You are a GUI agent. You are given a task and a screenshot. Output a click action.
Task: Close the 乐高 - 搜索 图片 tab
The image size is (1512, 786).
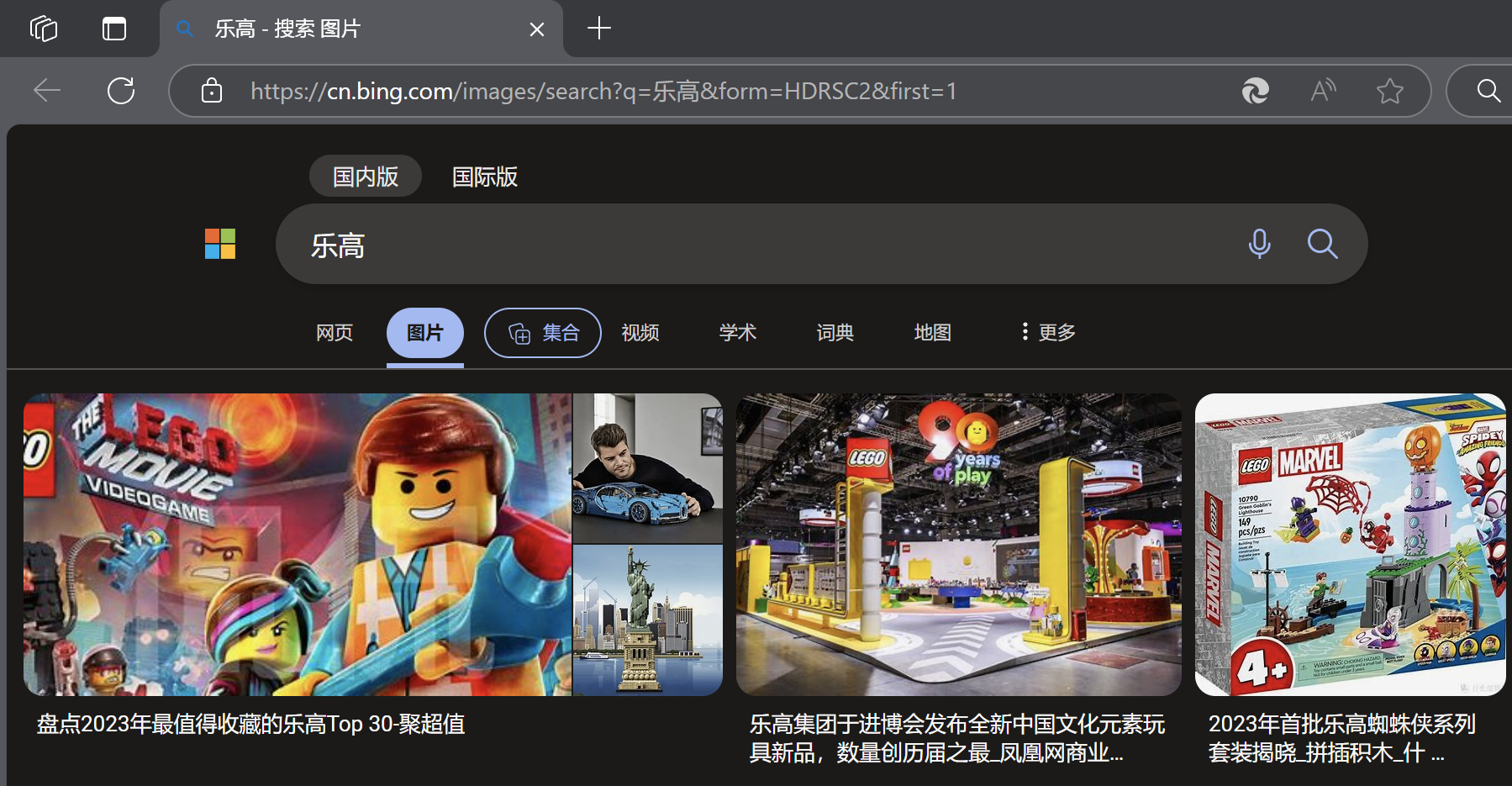click(537, 29)
